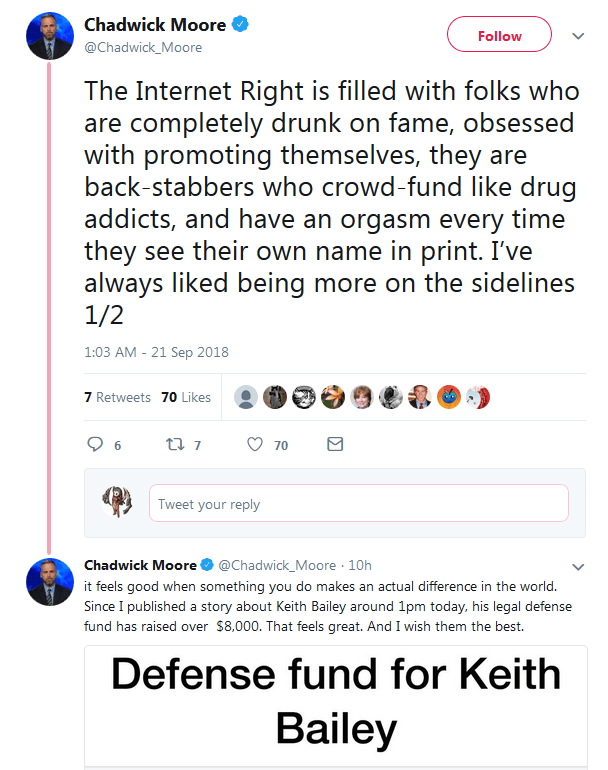View the 70 Likes list
Viewport: 608px width, 770px height.
[x=186, y=397]
